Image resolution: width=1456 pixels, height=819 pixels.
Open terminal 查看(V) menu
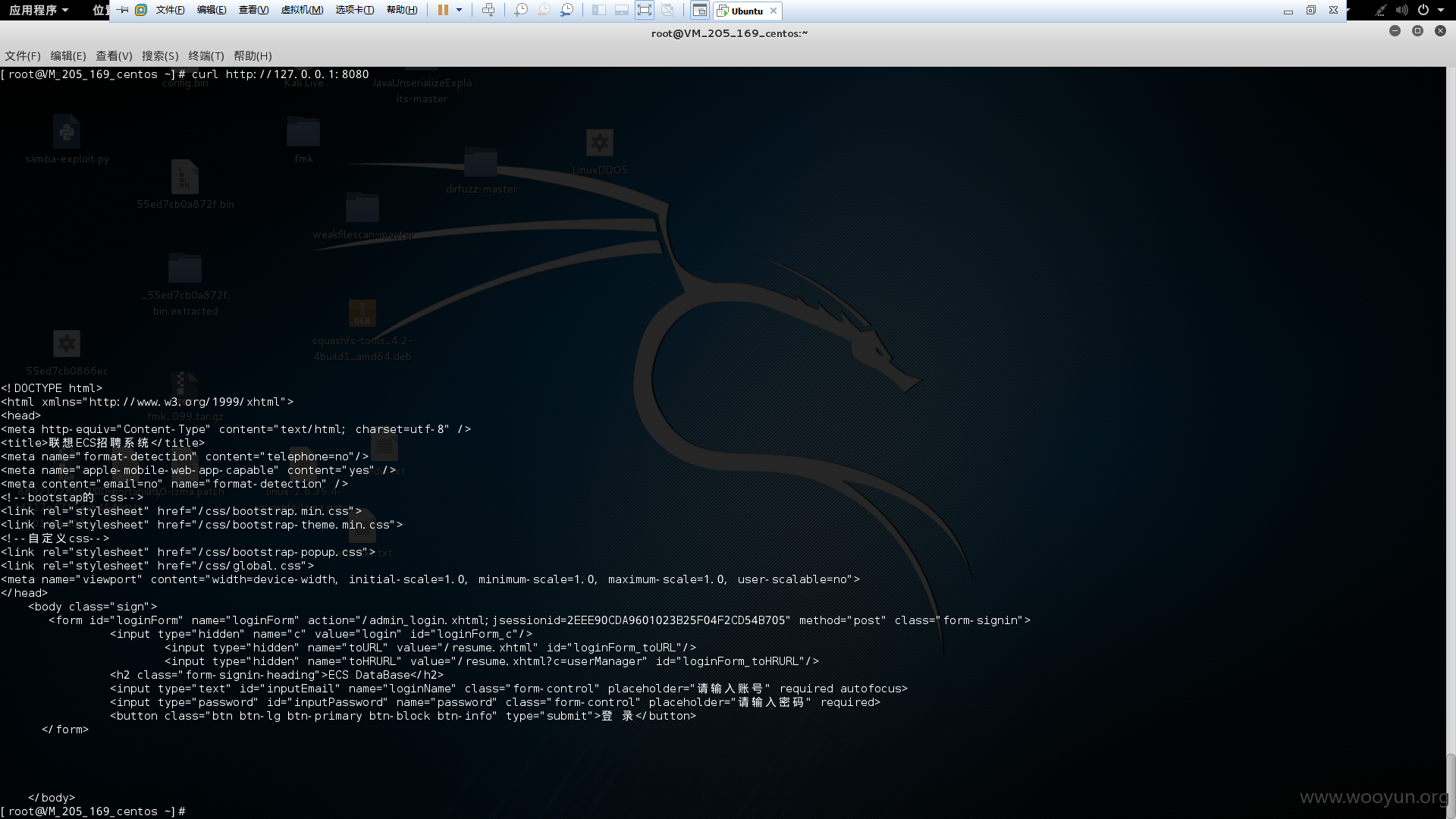point(114,56)
